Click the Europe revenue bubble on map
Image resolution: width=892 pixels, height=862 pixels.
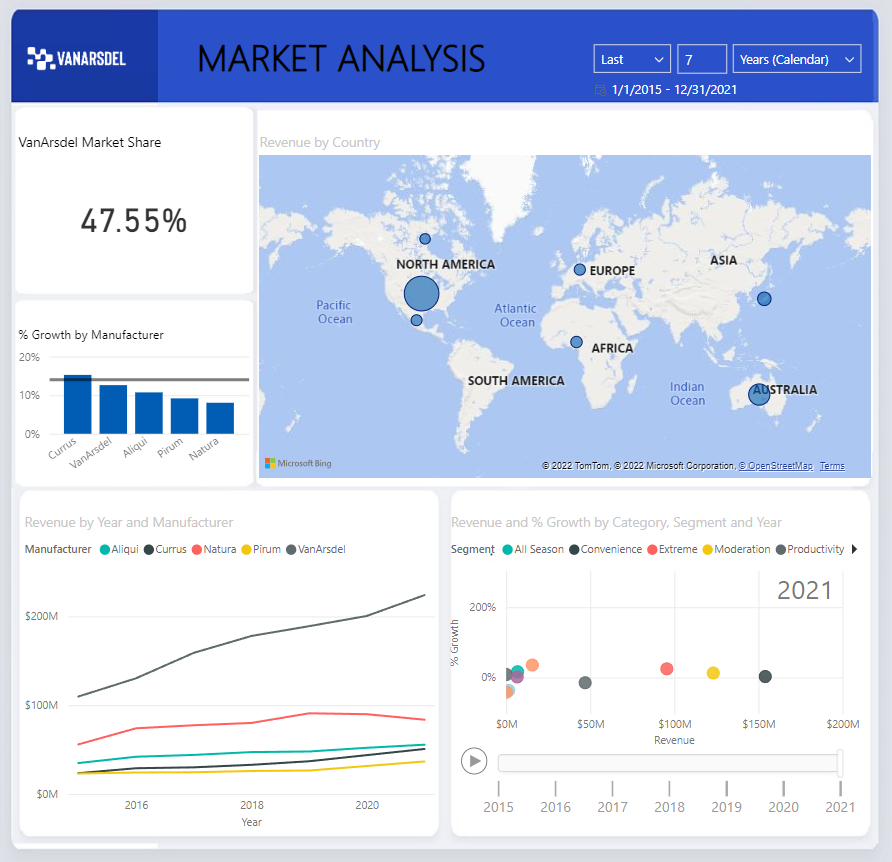[x=580, y=270]
